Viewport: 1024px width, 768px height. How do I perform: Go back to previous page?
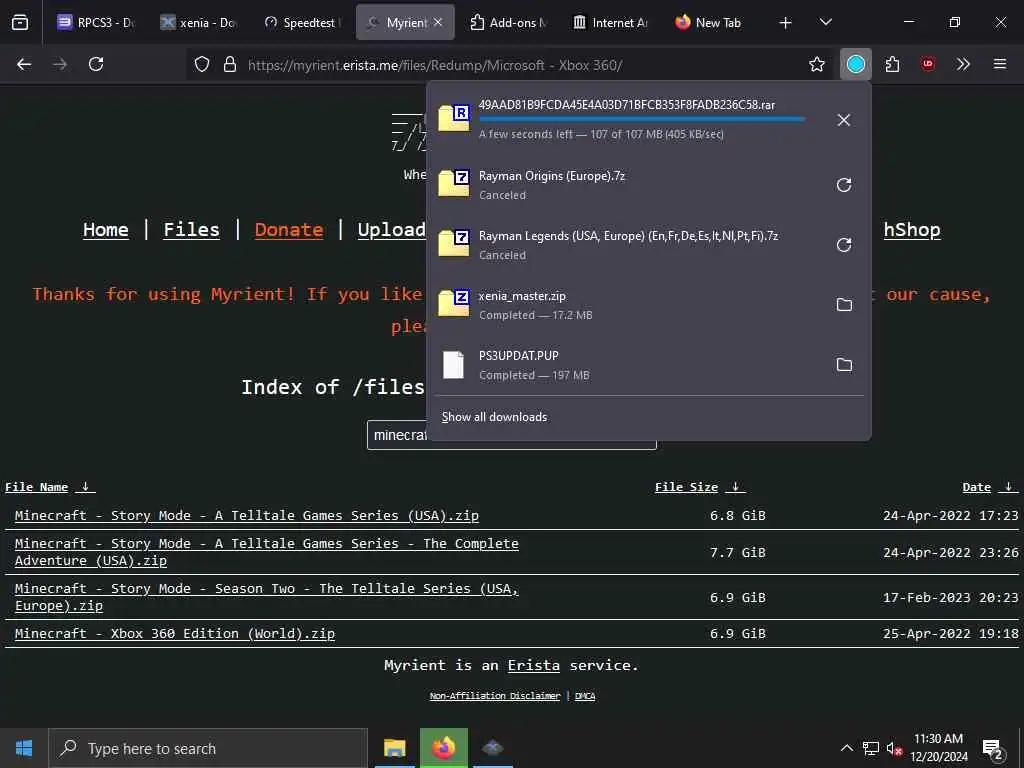point(24,64)
